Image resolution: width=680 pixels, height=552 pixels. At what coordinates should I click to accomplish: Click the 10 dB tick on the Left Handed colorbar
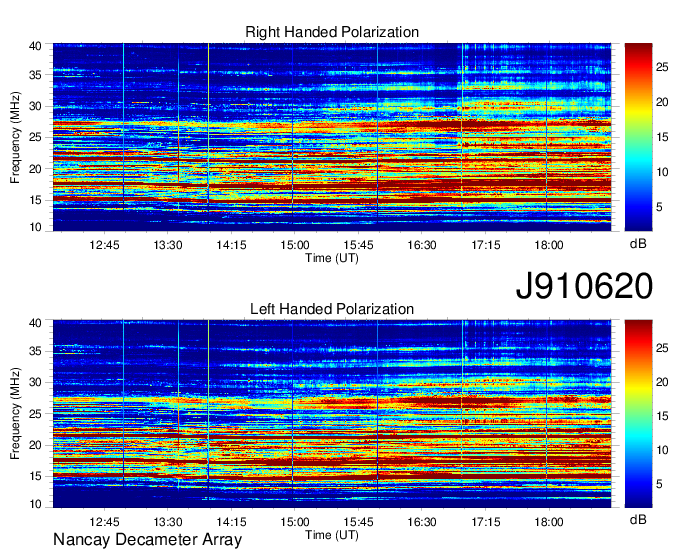tap(662, 450)
